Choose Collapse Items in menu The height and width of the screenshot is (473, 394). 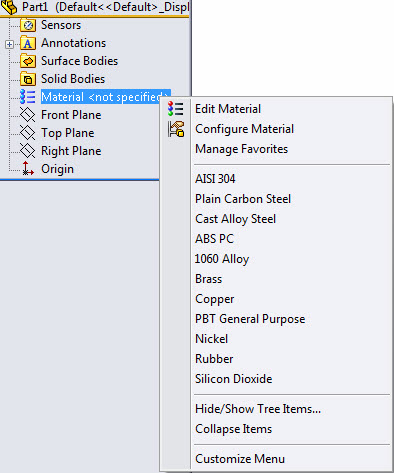click(x=233, y=429)
